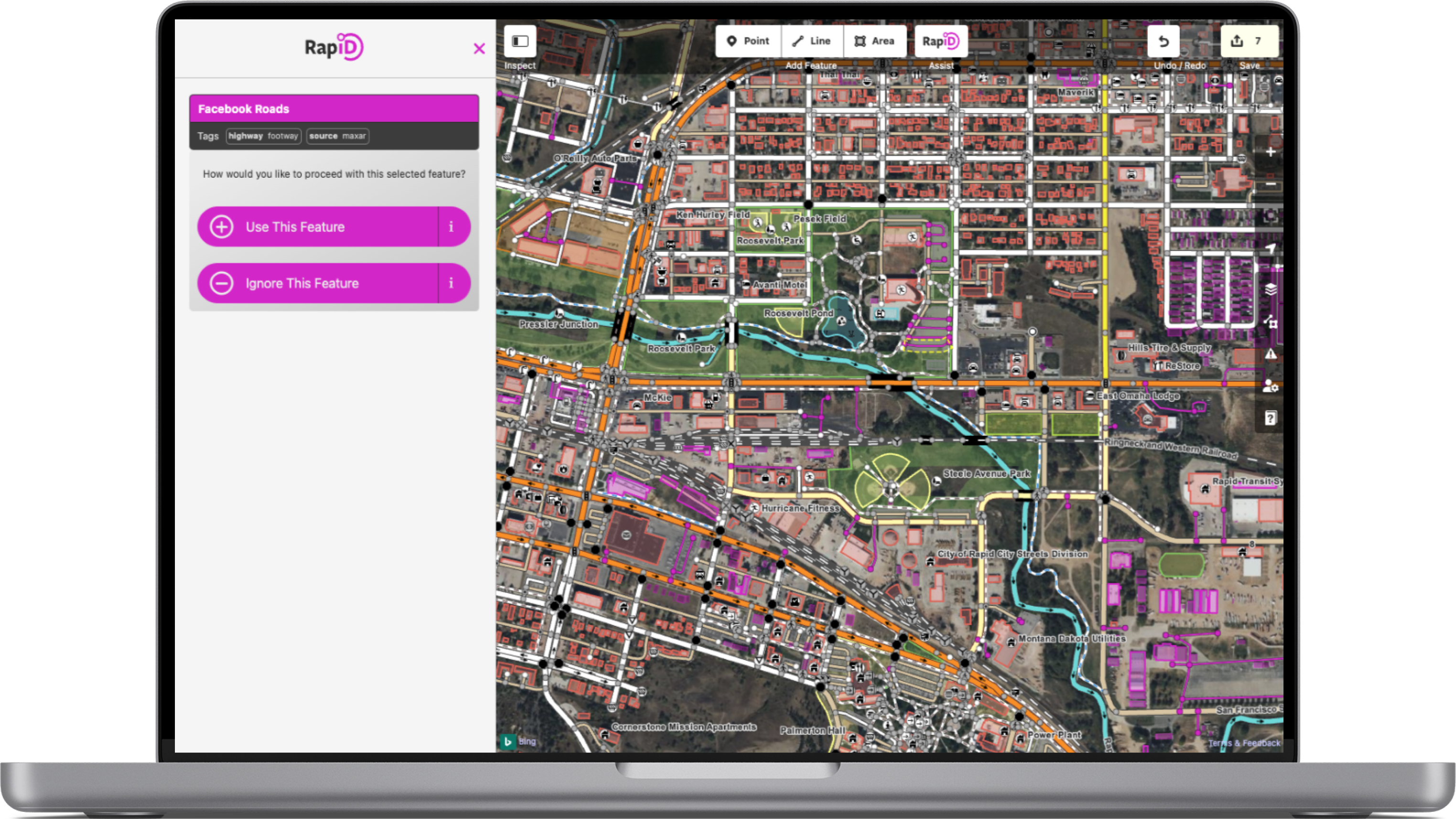This screenshot has width=1456, height=819.
Task: Add a Point feature
Action: click(x=748, y=41)
